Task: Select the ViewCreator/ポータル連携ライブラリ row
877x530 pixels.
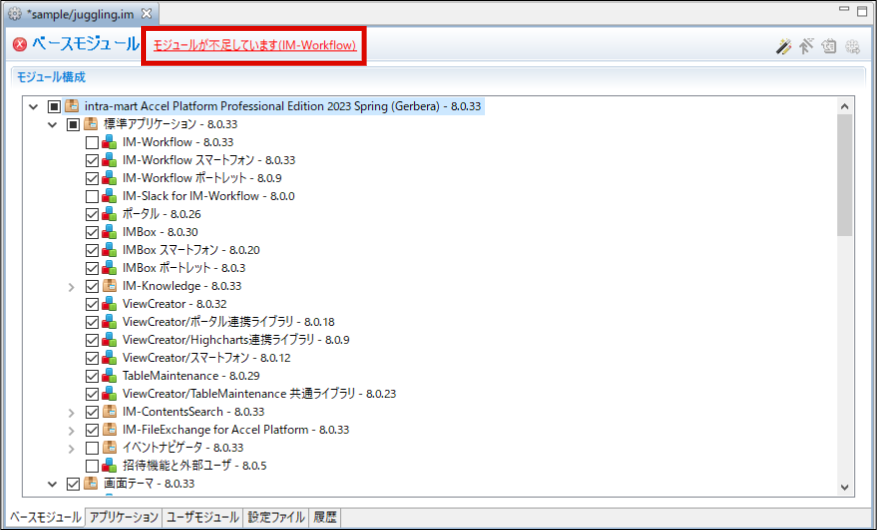Action: [228, 321]
